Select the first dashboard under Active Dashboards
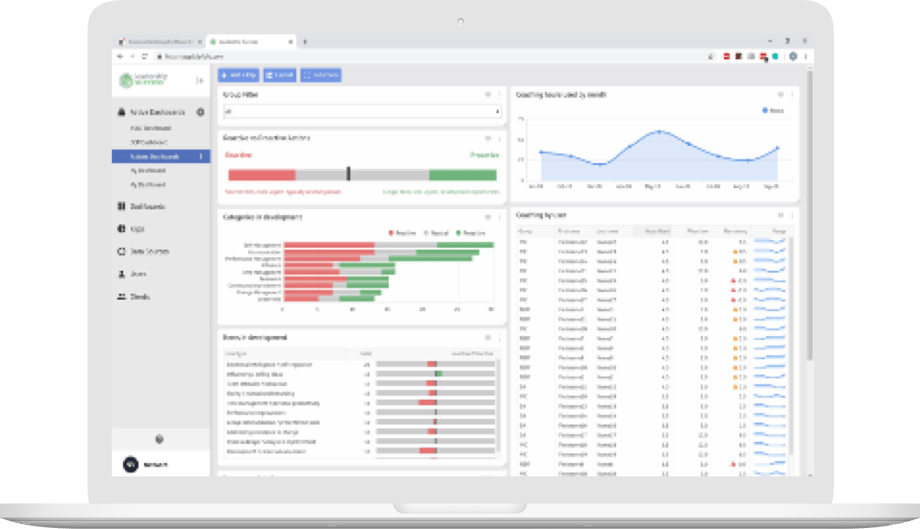The height and width of the screenshot is (529, 920). point(150,128)
